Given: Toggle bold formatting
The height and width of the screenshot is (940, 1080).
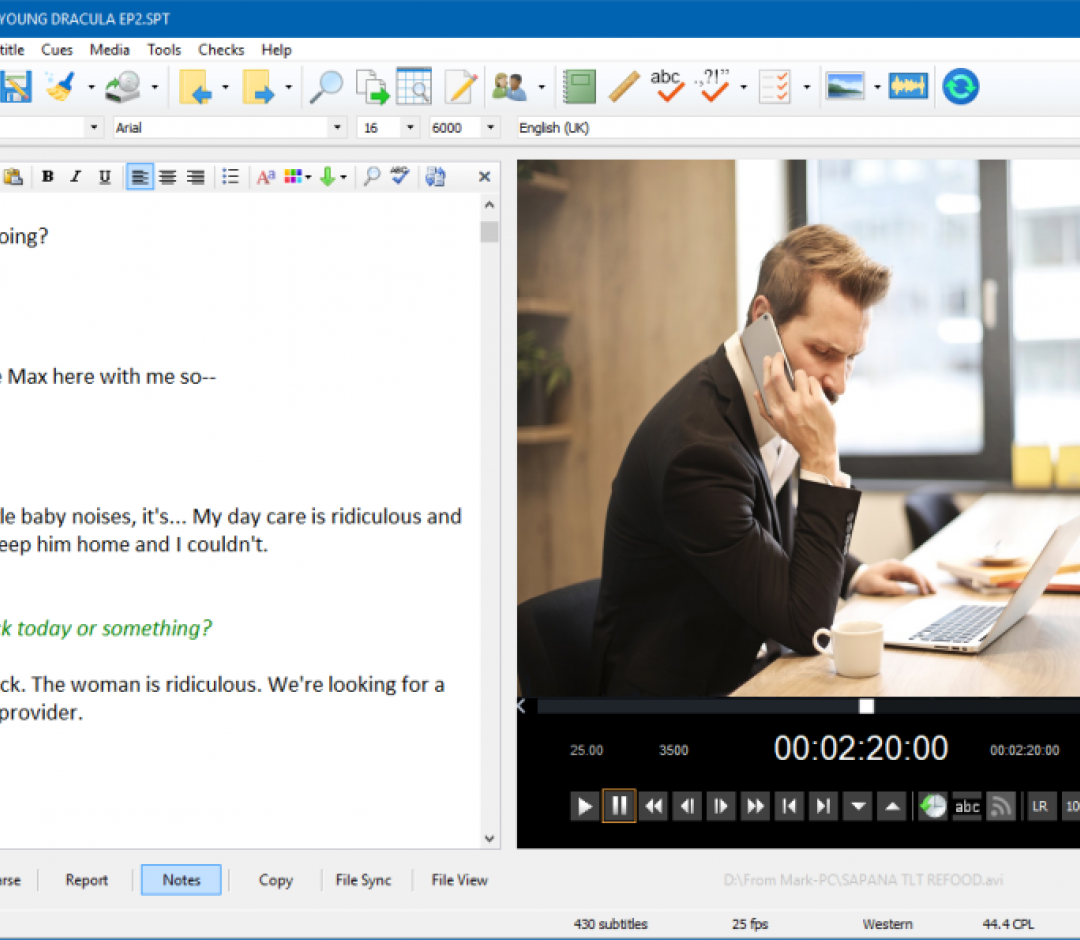Looking at the screenshot, I should coord(47,177).
